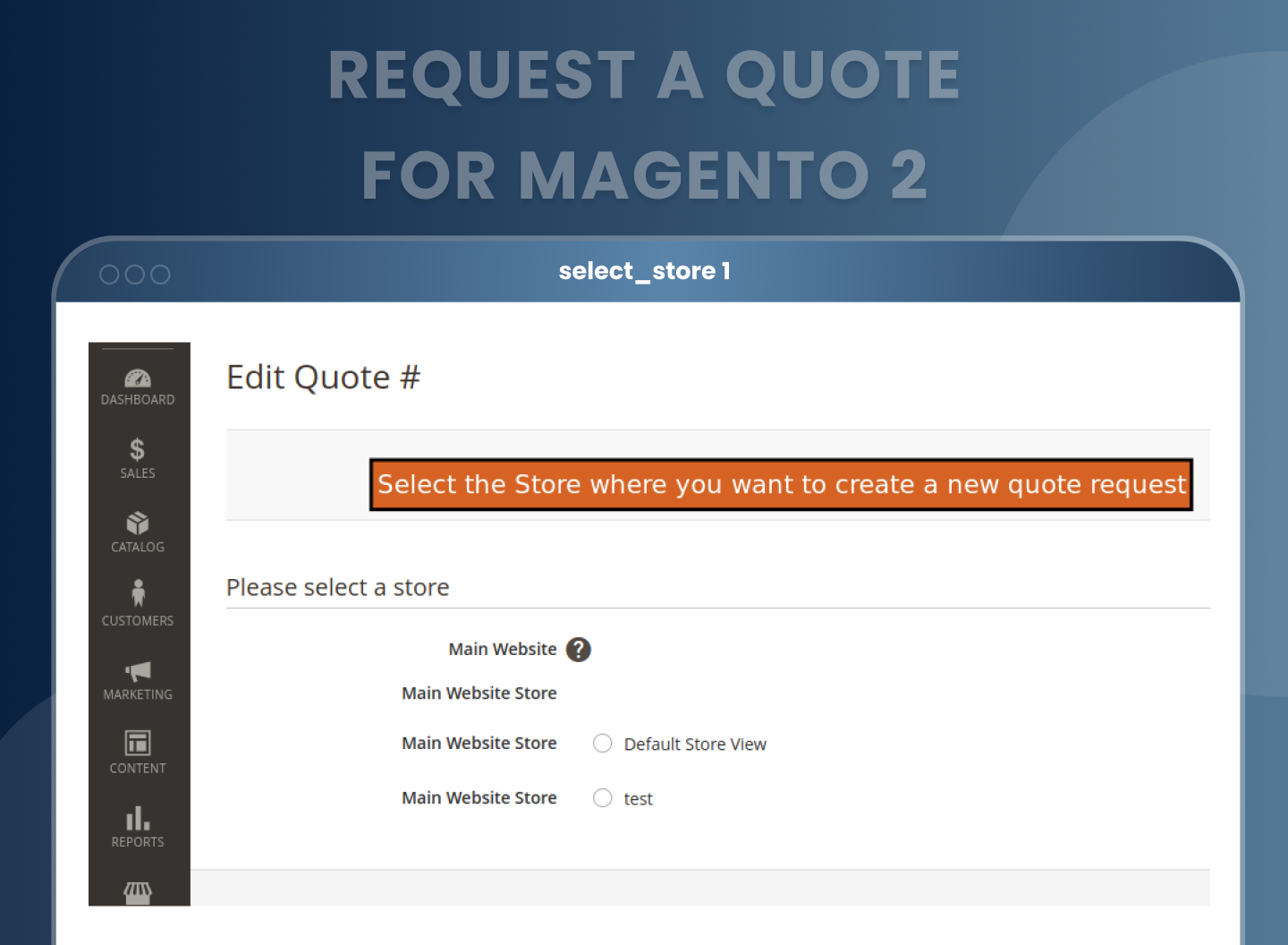This screenshot has width=1288, height=945.
Task: Click the Content layout icon
Action: [x=138, y=743]
